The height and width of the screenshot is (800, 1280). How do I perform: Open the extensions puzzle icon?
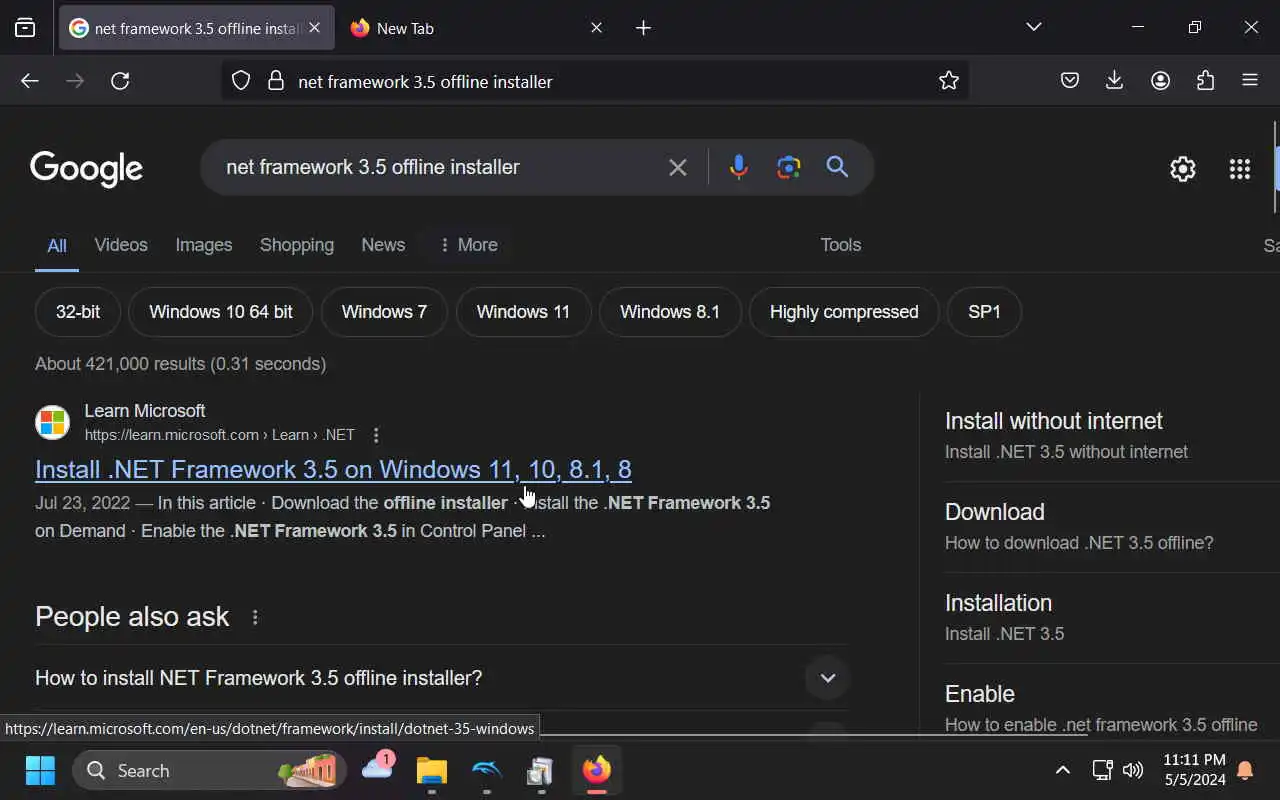(1205, 81)
